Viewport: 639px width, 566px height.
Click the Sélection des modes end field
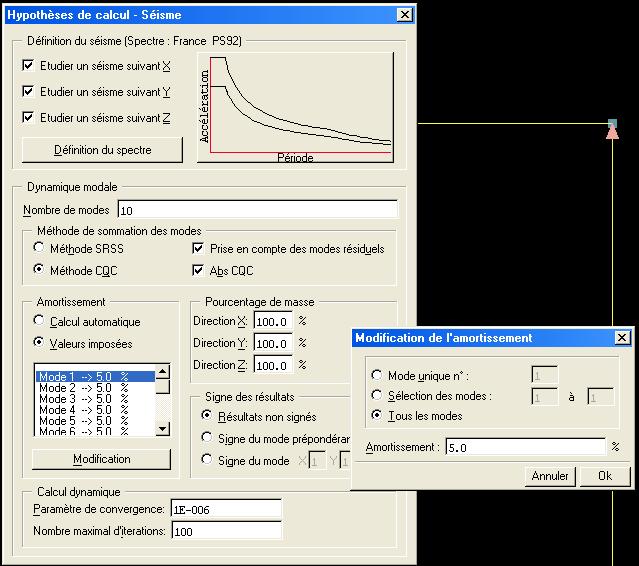pyautogui.click(x=601, y=397)
